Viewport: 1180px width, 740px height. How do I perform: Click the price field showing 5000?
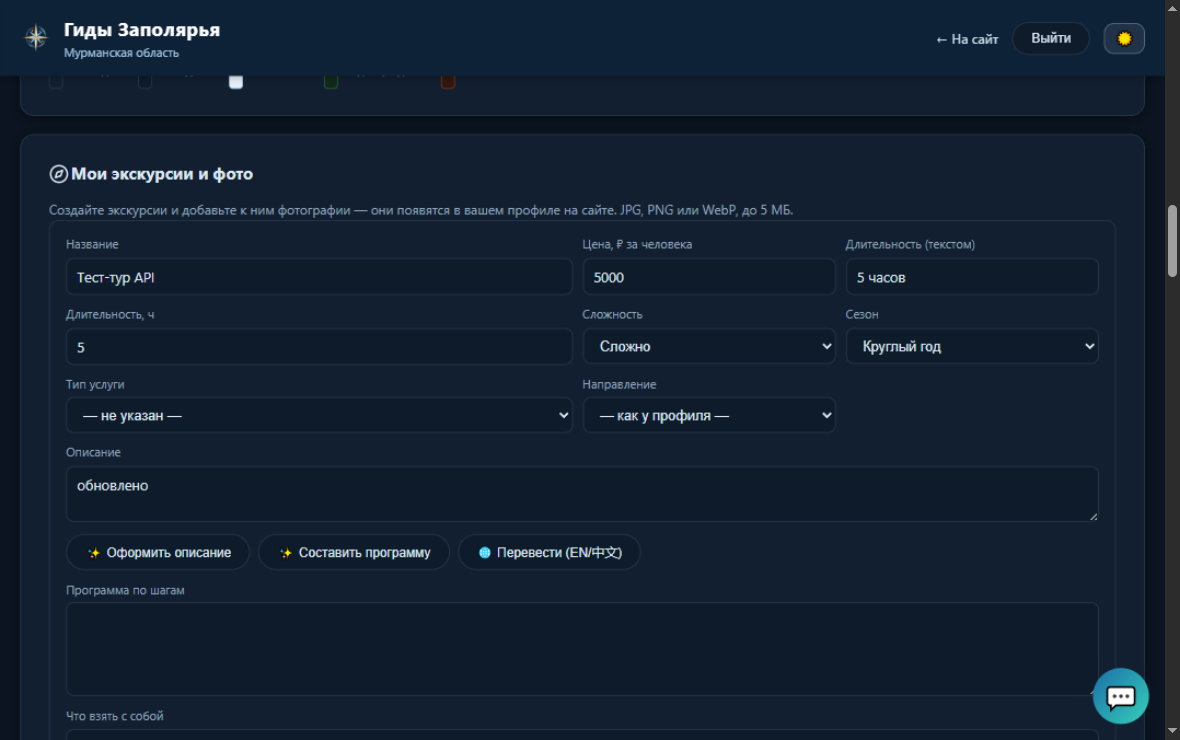coord(708,277)
